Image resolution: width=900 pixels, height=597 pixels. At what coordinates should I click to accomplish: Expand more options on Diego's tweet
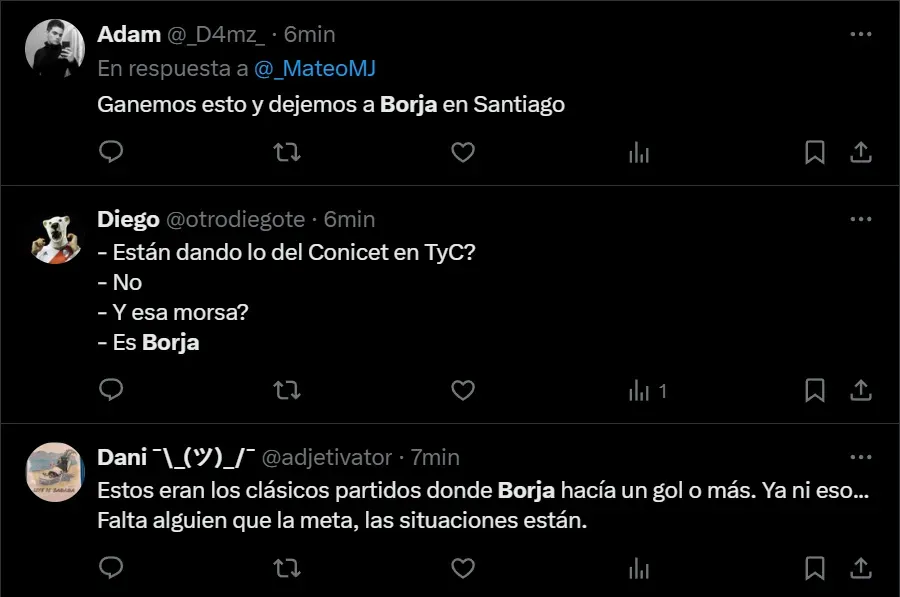(860, 219)
